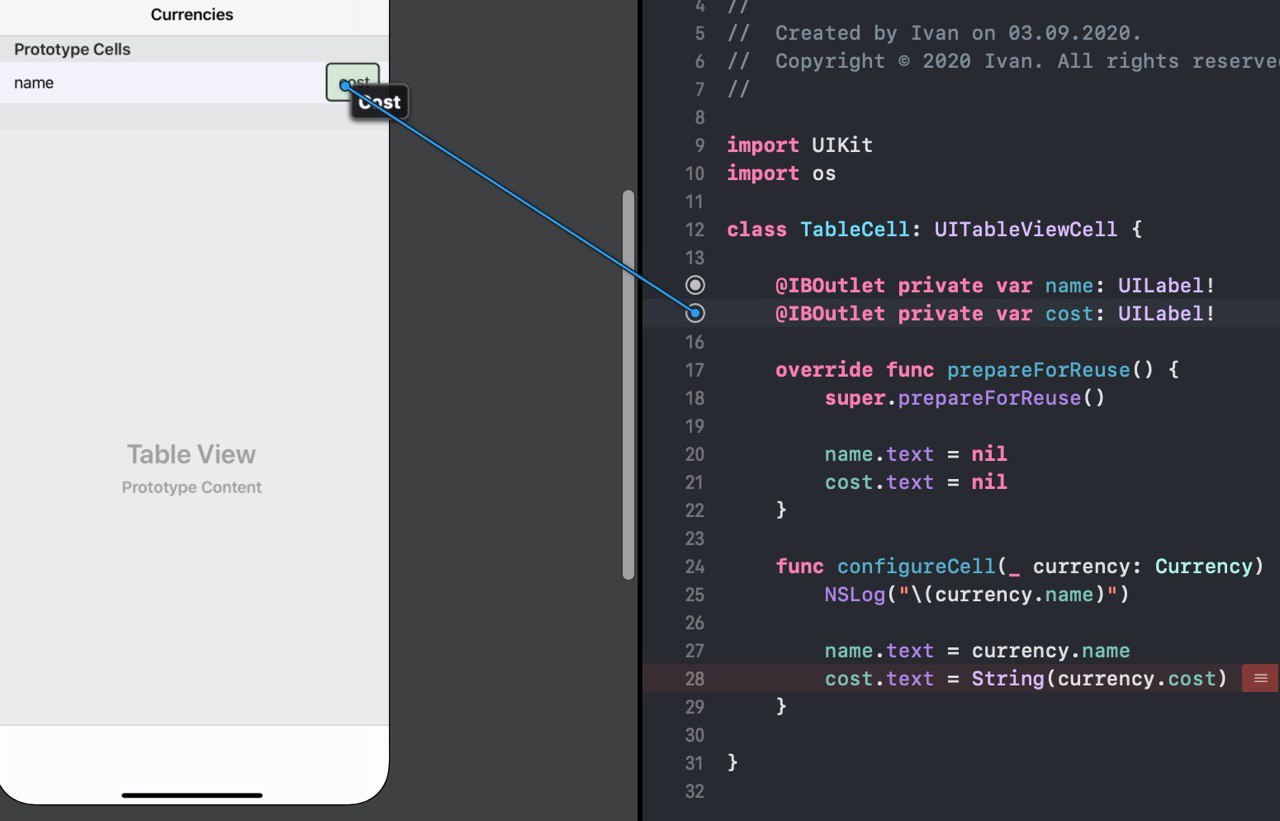Click the outlet connection circle for cost
Image resolution: width=1280 pixels, height=821 pixels.
[695, 313]
